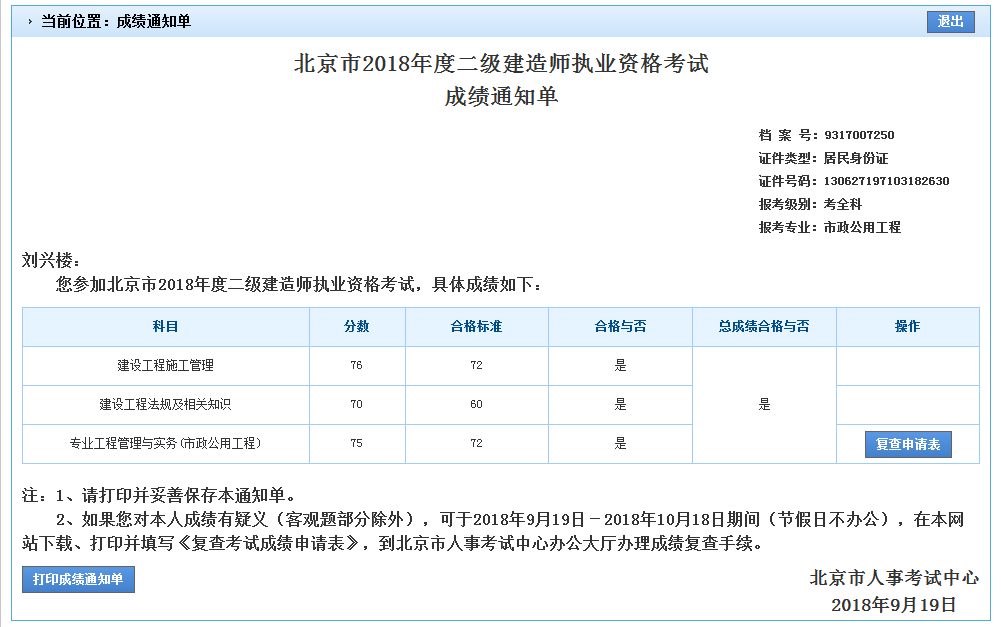The width and height of the screenshot is (1001, 627).
Task: Select the 建设工程法规及相关知识 subject cell
Action: coord(165,405)
